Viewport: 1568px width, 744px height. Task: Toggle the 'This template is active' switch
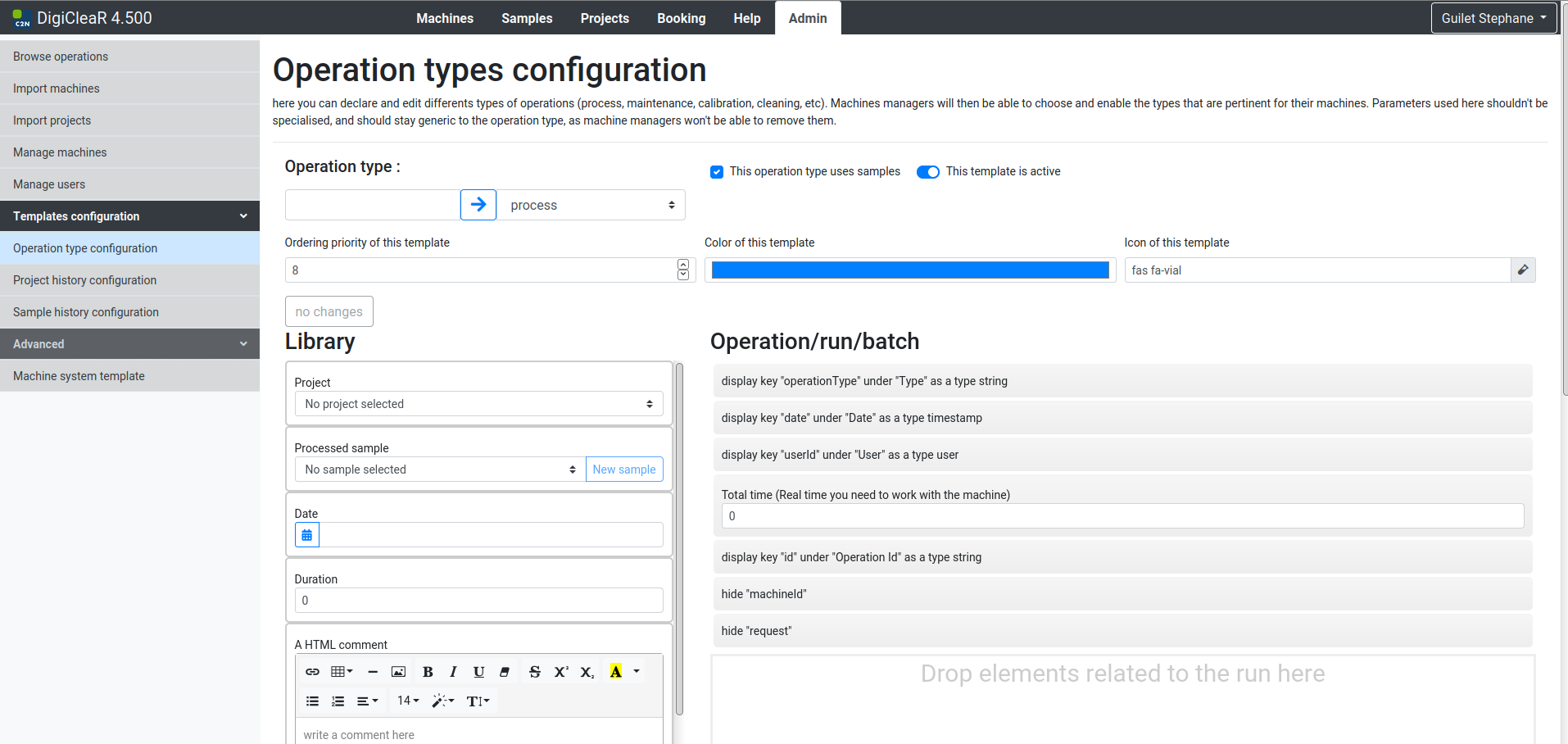pos(927,172)
